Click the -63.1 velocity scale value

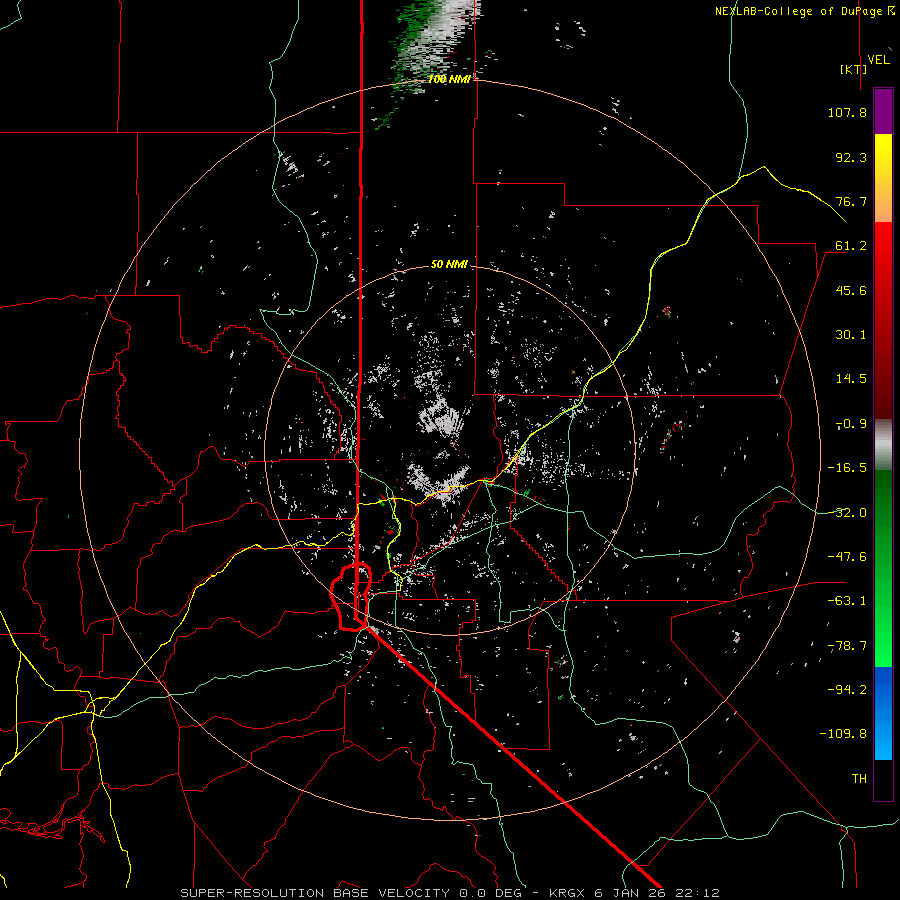point(847,601)
